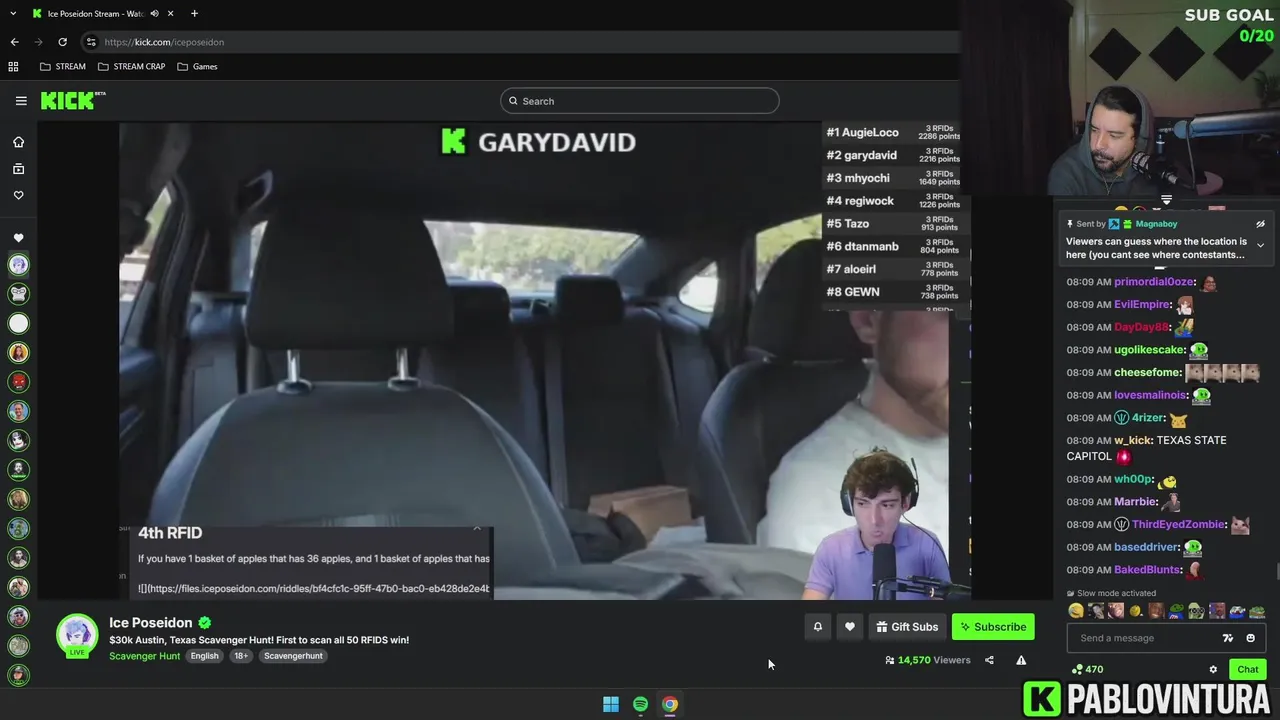Screen dimensions: 1280x720
Task: Open the Home icon in Kick sidebar
Action: [x=18, y=142]
